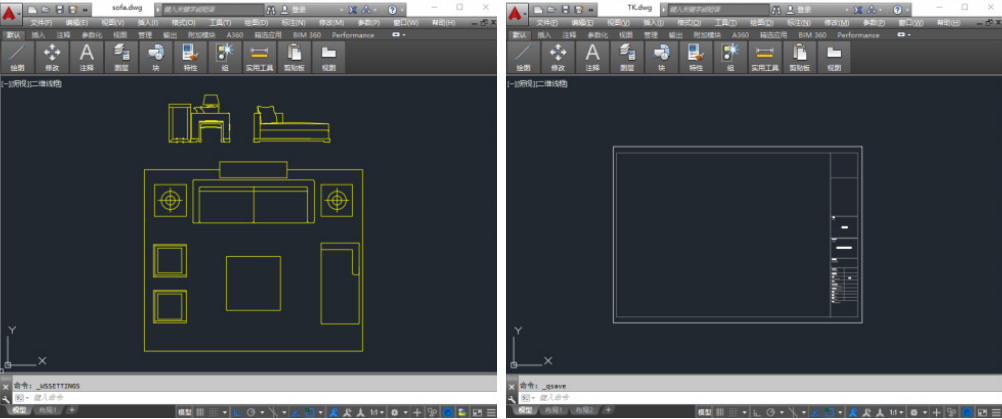Click the Sign In (登录) button in TK.dwg
Image resolution: width=1002 pixels, height=419 pixels.
coord(799,10)
